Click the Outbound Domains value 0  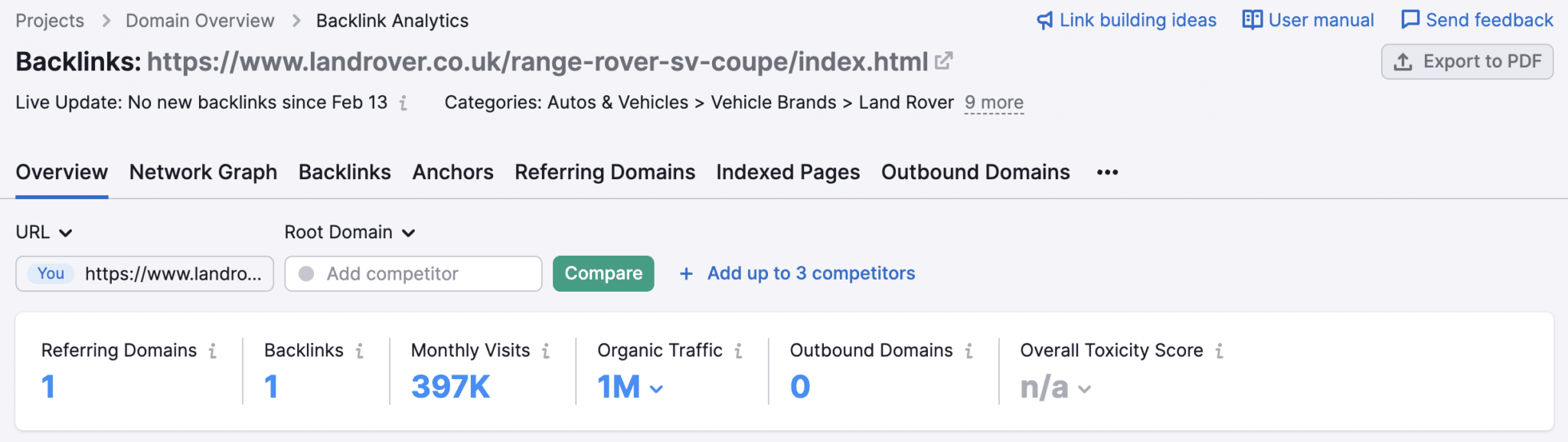coord(800,387)
